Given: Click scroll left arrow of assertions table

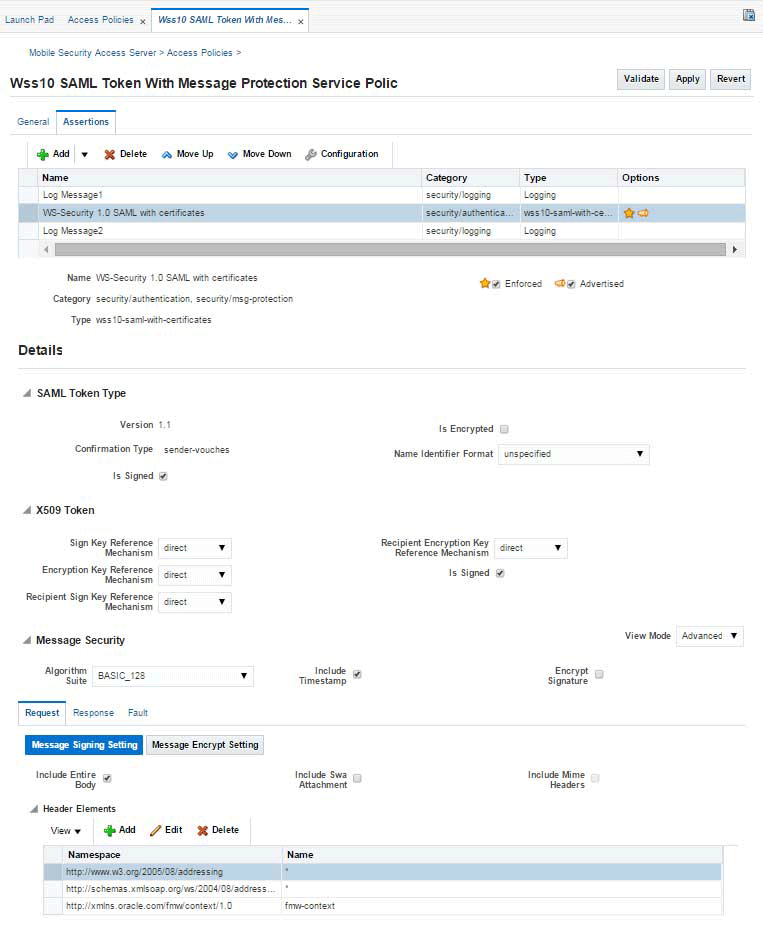Looking at the screenshot, I should [46, 249].
